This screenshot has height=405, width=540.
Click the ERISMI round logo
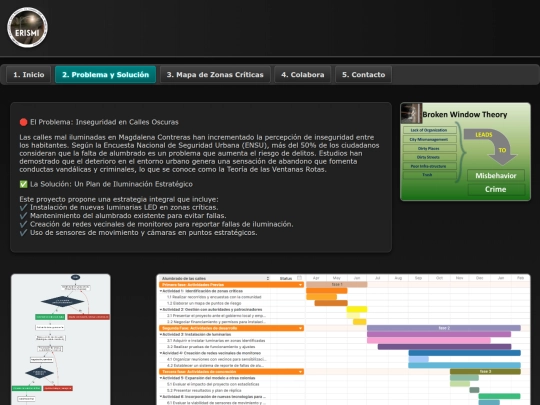(x=27, y=28)
